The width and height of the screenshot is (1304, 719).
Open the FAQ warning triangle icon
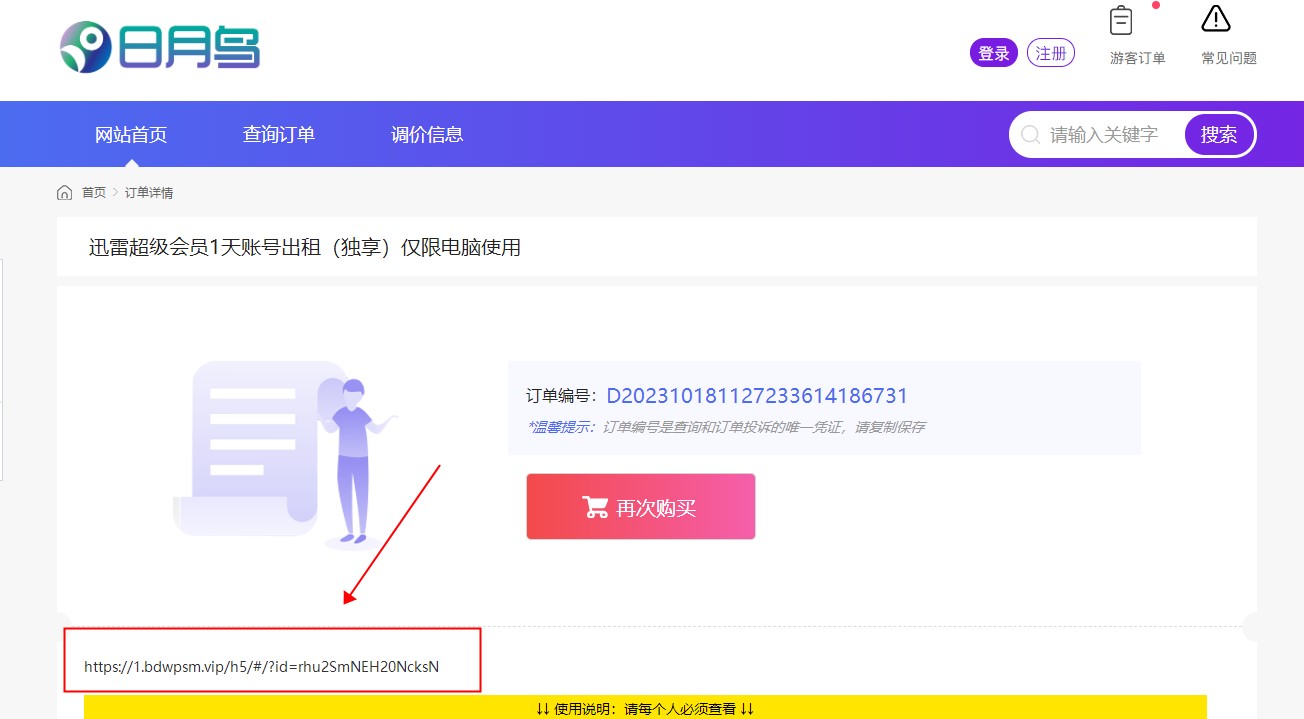tap(1216, 19)
